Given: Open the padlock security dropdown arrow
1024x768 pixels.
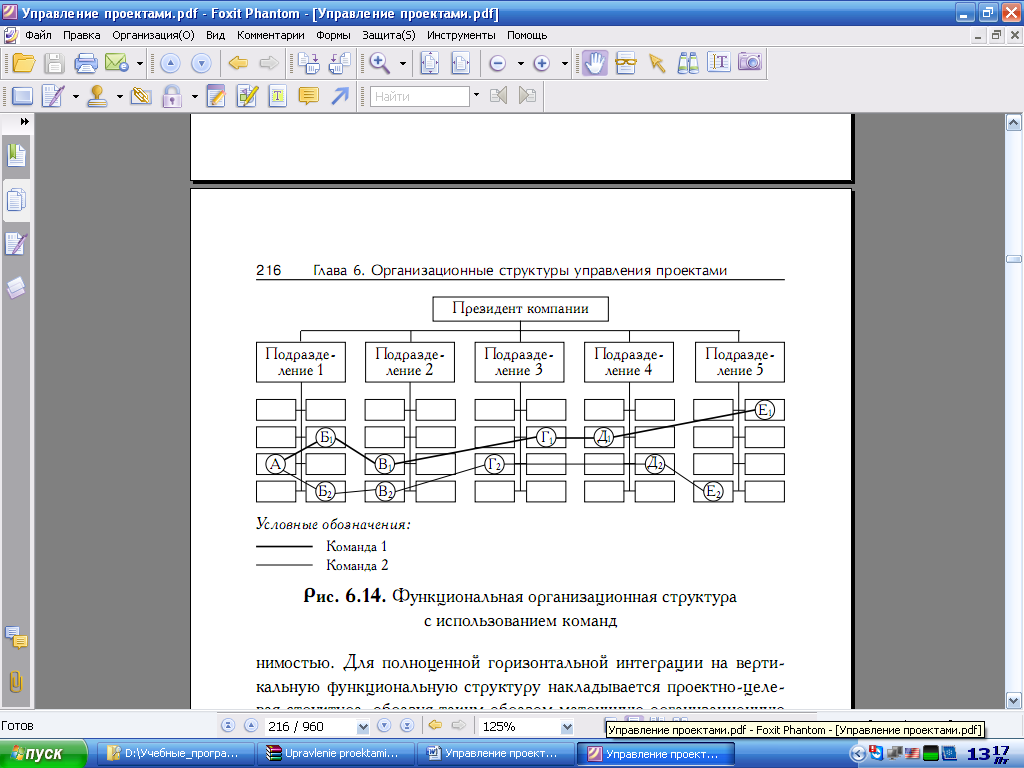Looking at the screenshot, I should [x=194, y=97].
